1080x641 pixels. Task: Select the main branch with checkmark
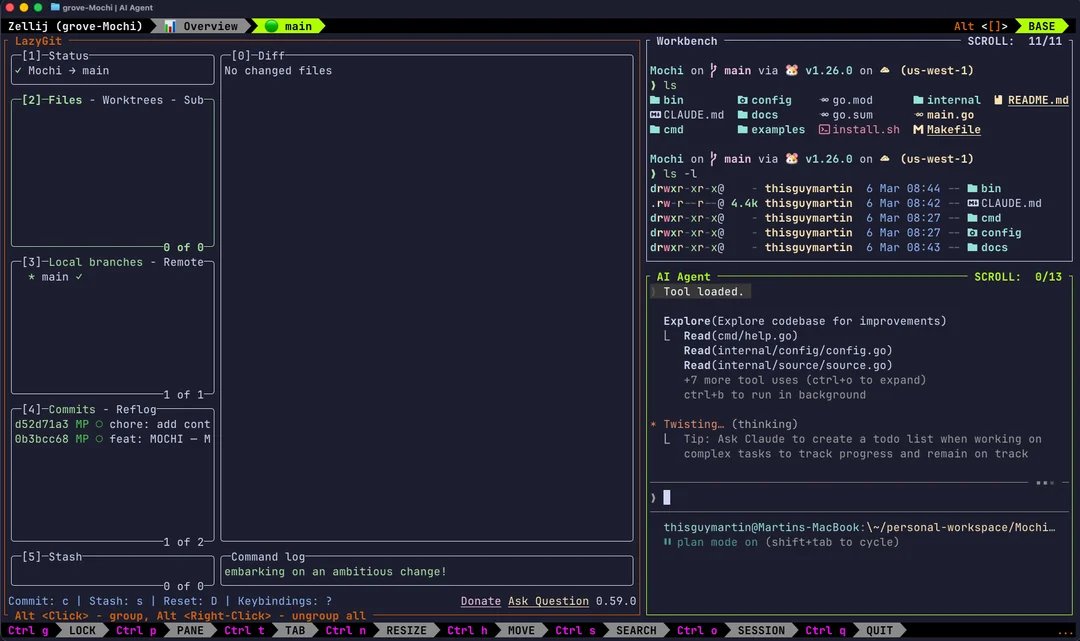tap(55, 277)
